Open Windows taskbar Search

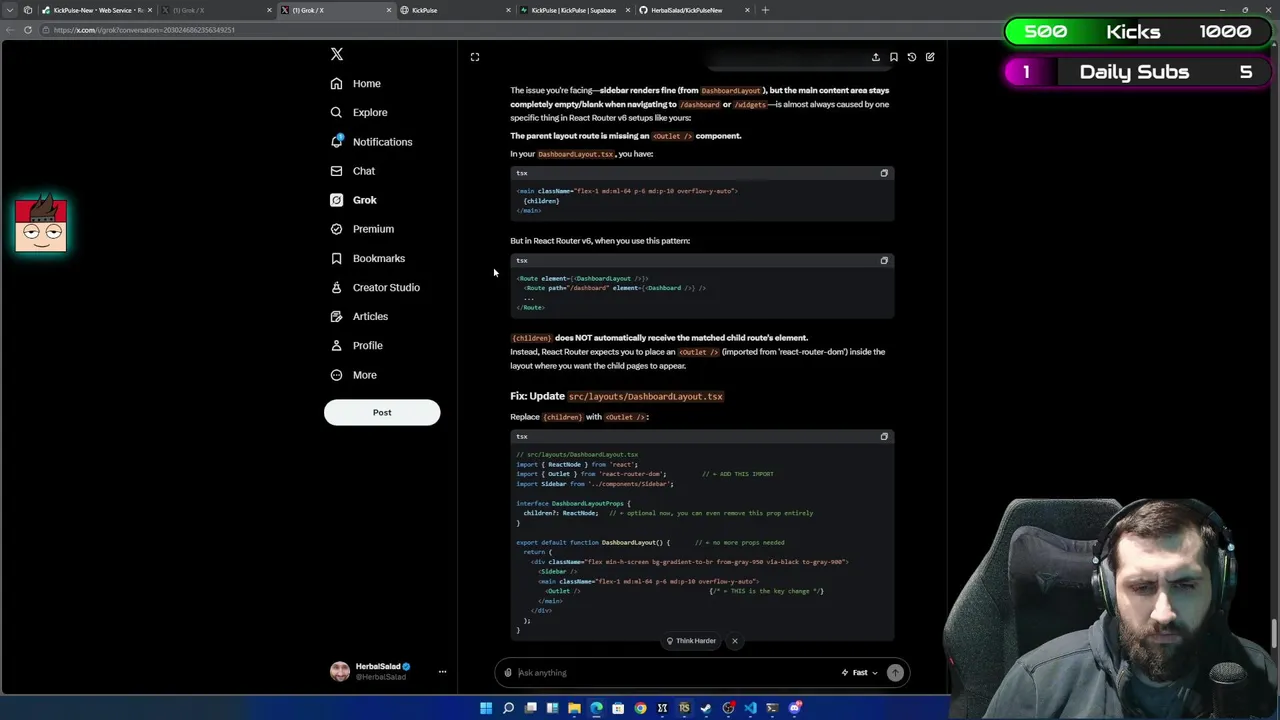(508, 708)
